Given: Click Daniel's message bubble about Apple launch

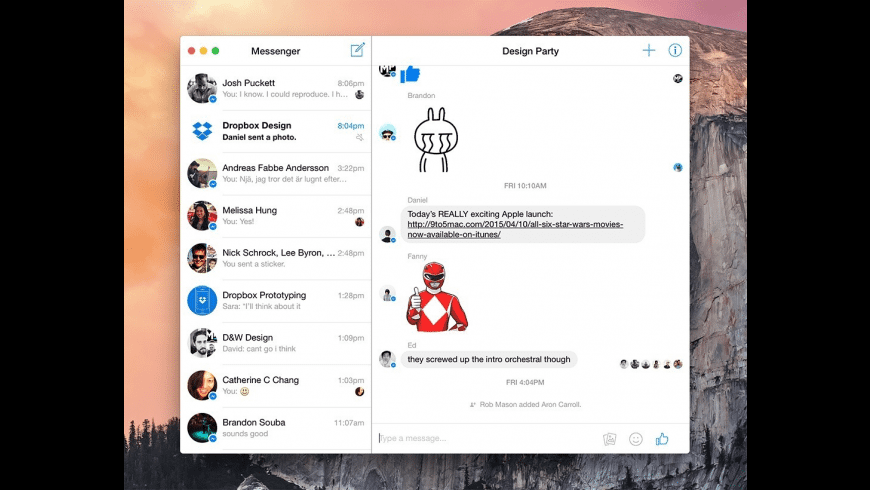Looking at the screenshot, I should pos(523,224).
